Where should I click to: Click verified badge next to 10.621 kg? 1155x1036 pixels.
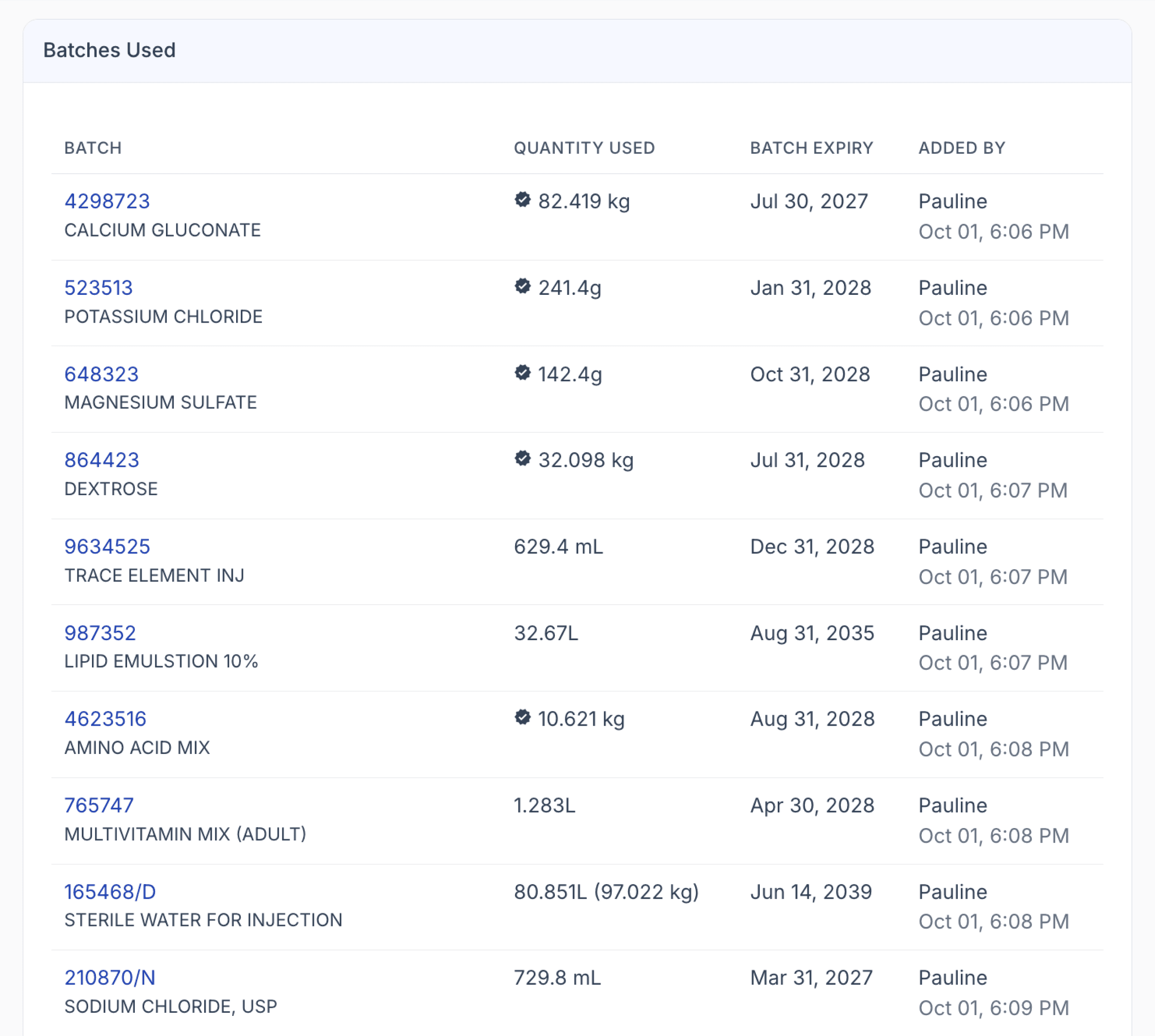522,718
